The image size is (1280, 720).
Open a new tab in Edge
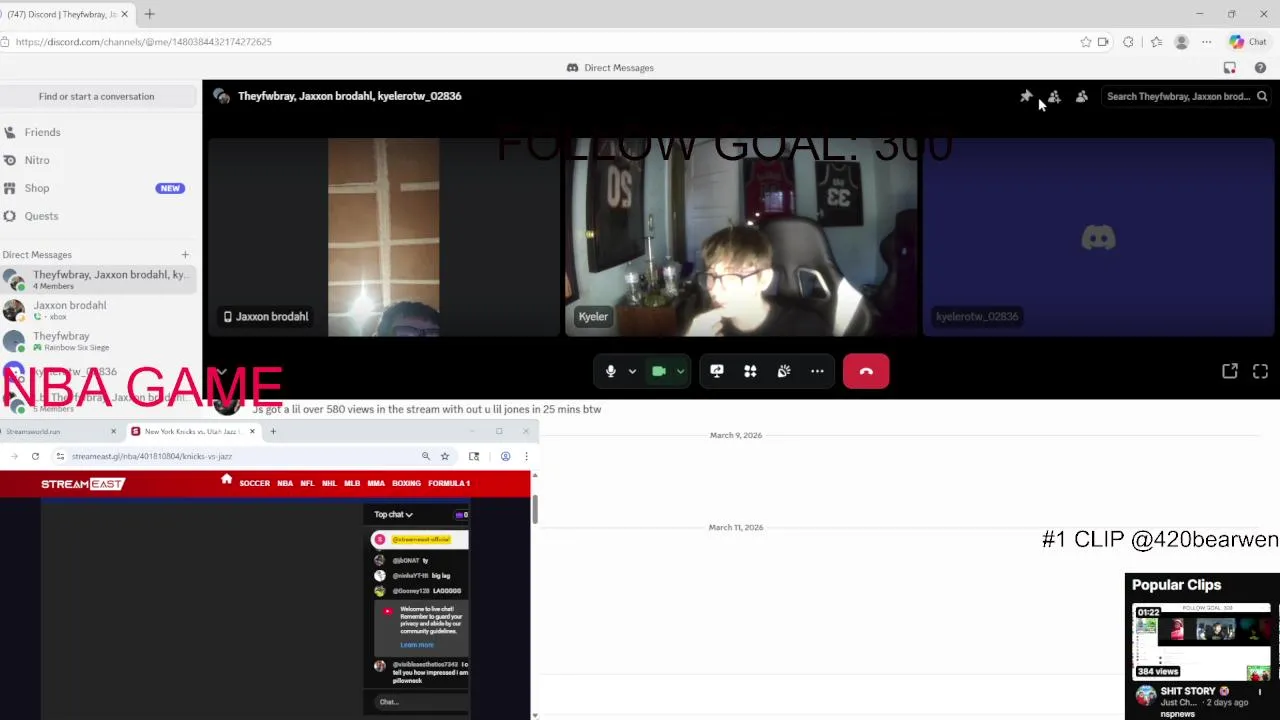pyautogui.click(x=149, y=14)
